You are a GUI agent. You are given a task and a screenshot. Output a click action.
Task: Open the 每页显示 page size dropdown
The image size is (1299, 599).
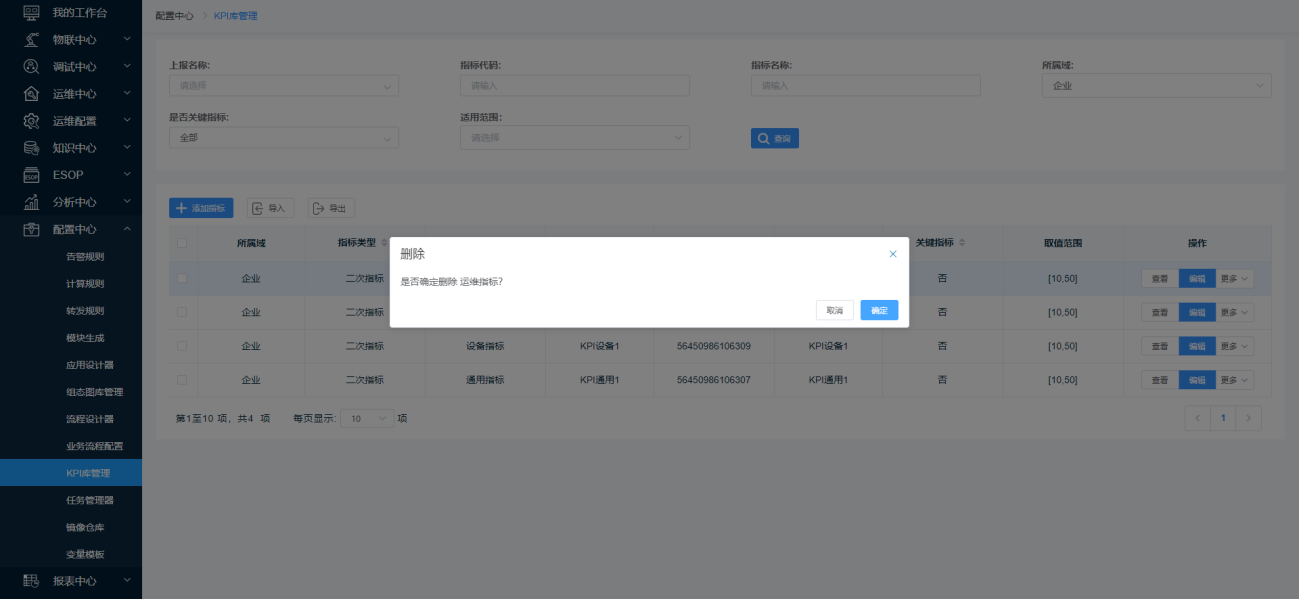tap(368, 419)
